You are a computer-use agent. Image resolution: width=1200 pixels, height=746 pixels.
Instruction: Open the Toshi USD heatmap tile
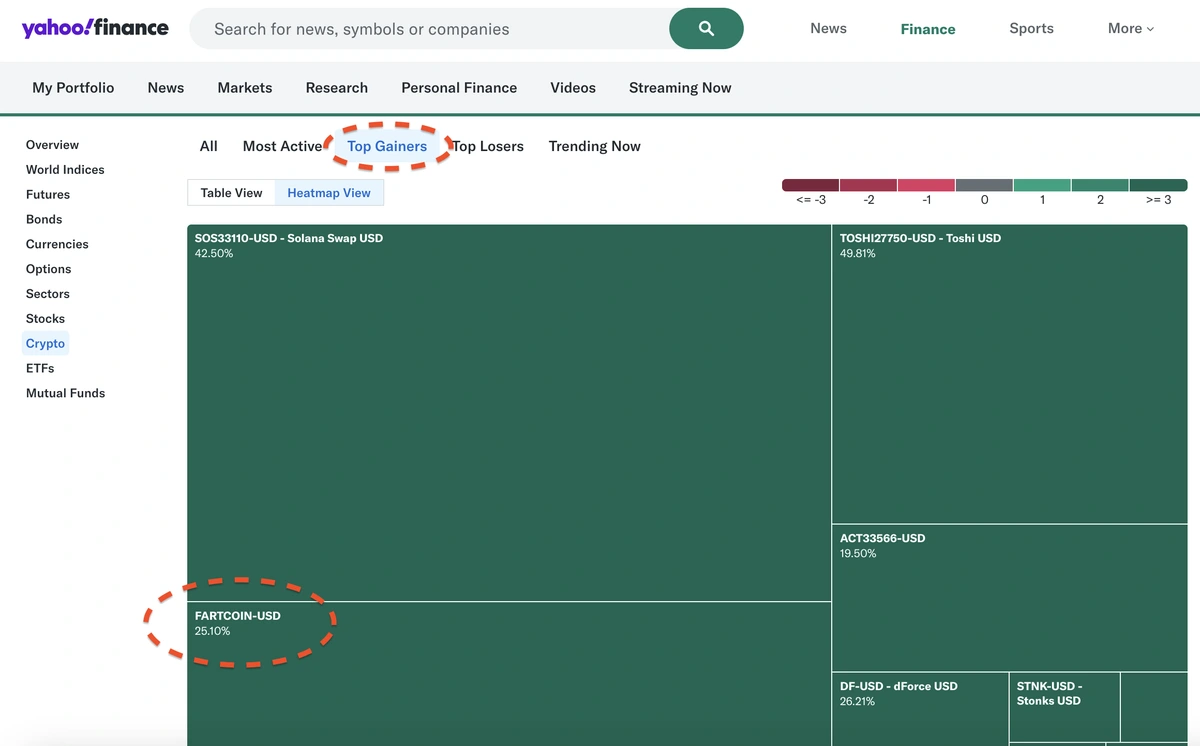1010,374
